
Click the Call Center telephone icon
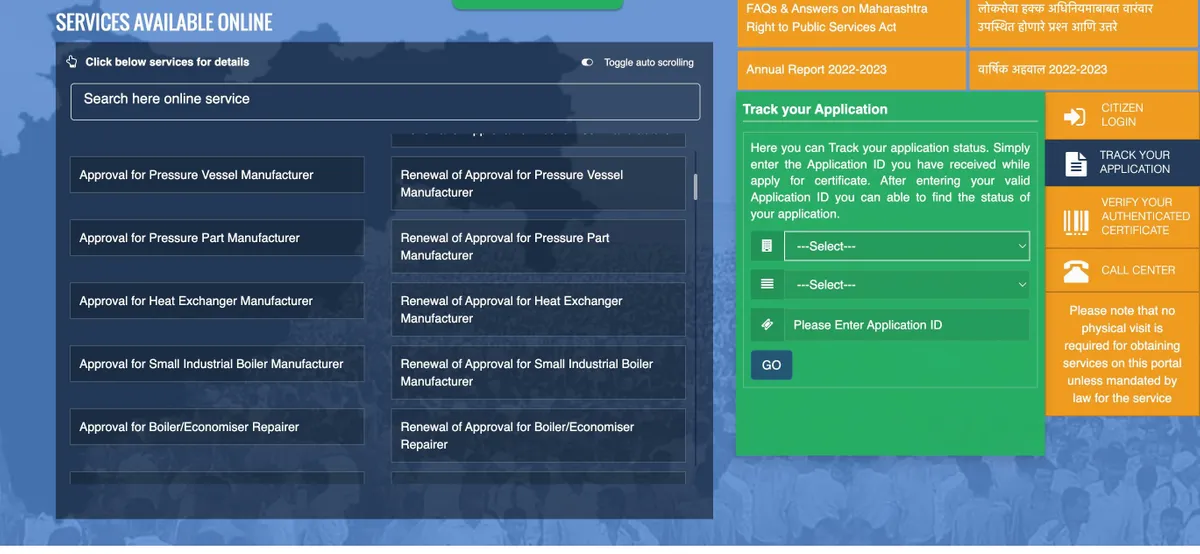pos(1076,271)
